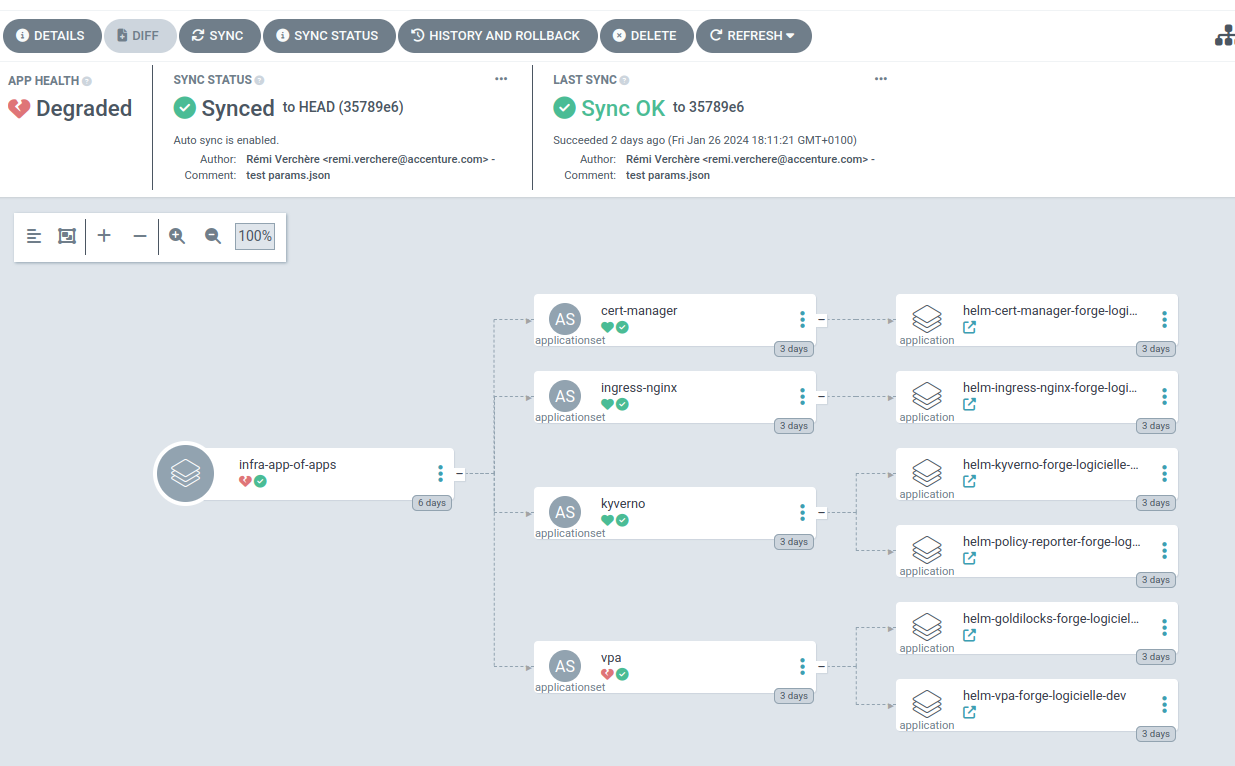Collapse children of infra-app-of-apps node
The width and height of the screenshot is (1235, 766).
pos(459,473)
